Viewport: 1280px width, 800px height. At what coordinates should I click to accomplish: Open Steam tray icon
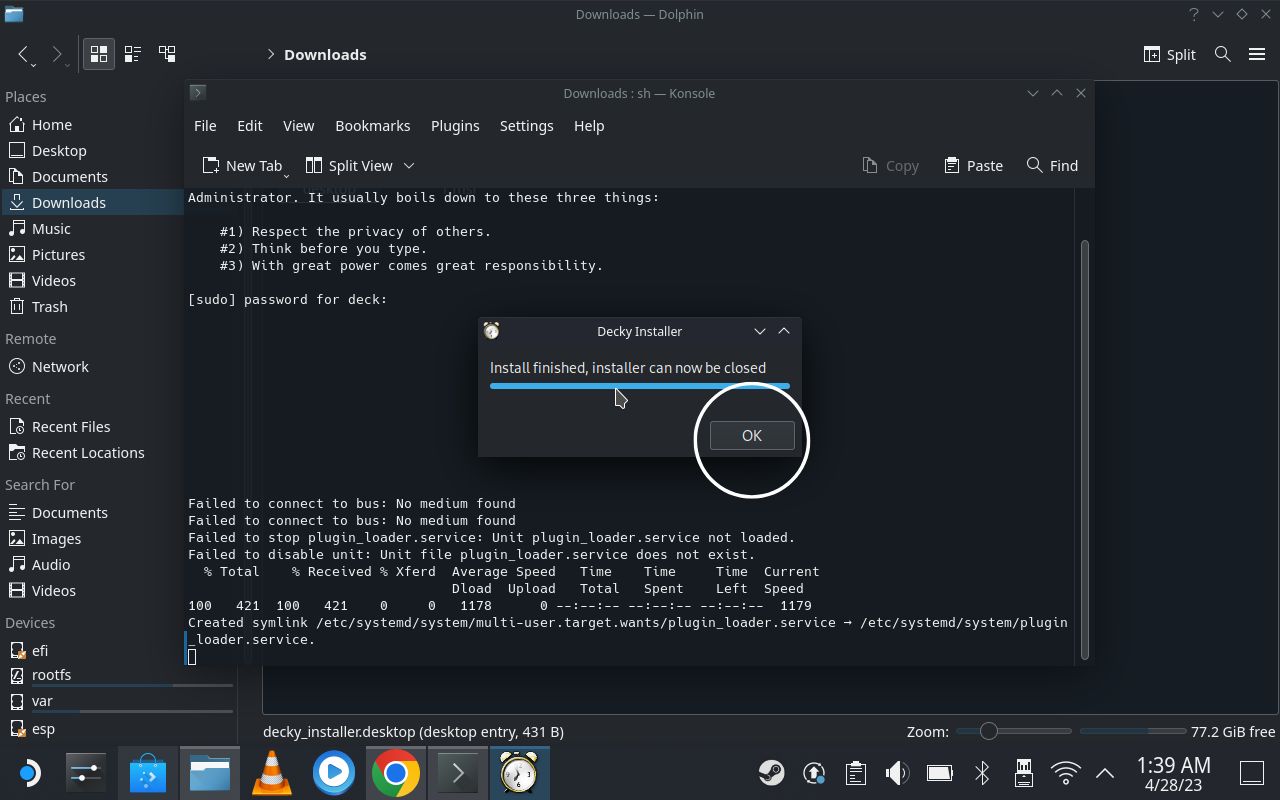[771, 773]
